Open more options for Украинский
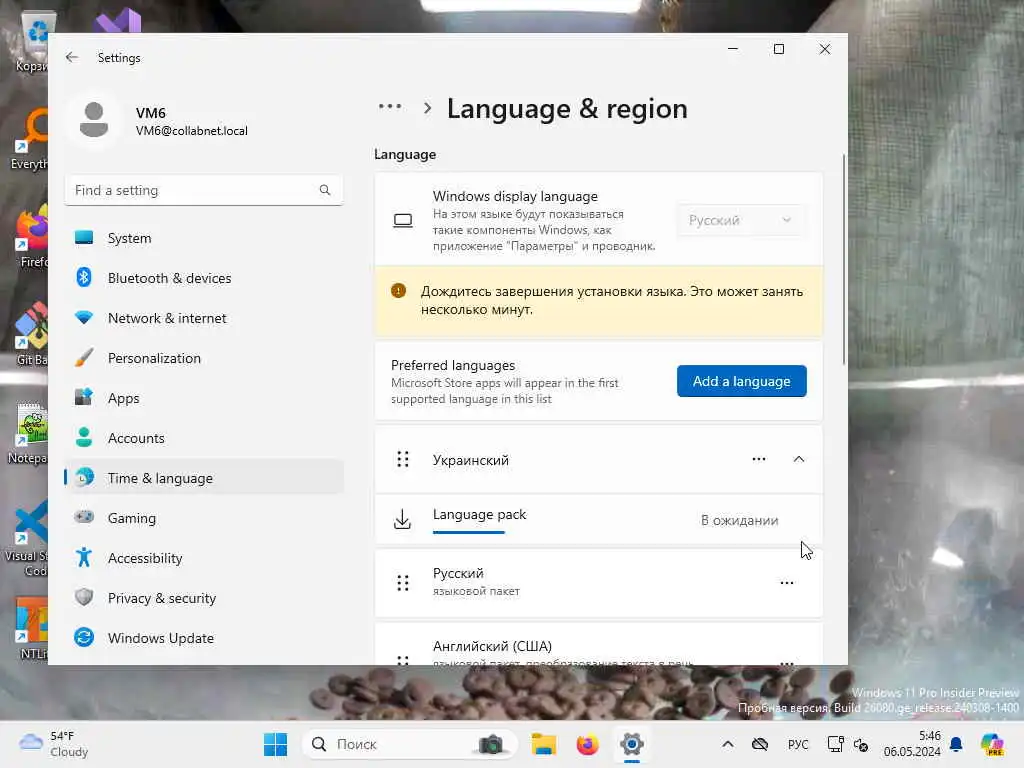Screen dimensions: 1024x768 pos(759,459)
